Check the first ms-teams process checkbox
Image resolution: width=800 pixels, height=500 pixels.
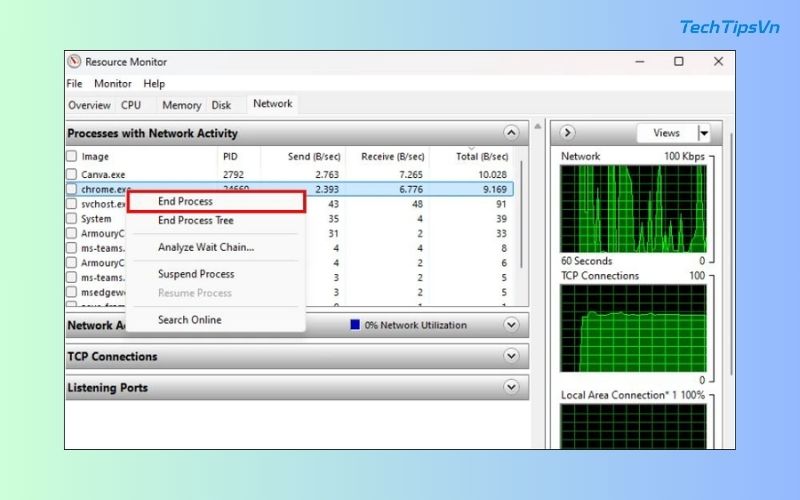pos(72,248)
